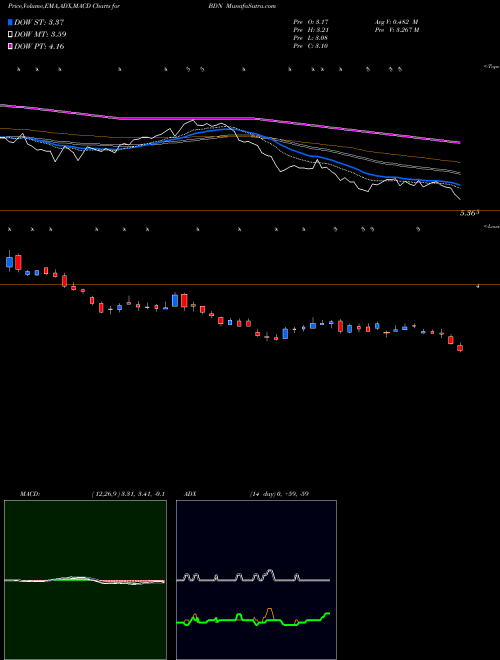
Task: Click the '<-Tops' marker label
Action: (491, 67)
